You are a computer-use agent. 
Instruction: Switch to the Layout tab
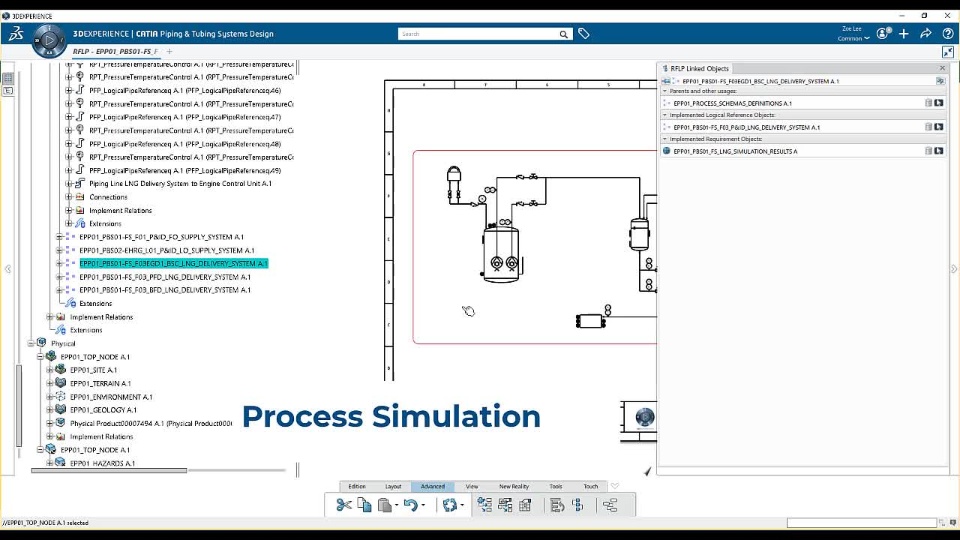393,486
